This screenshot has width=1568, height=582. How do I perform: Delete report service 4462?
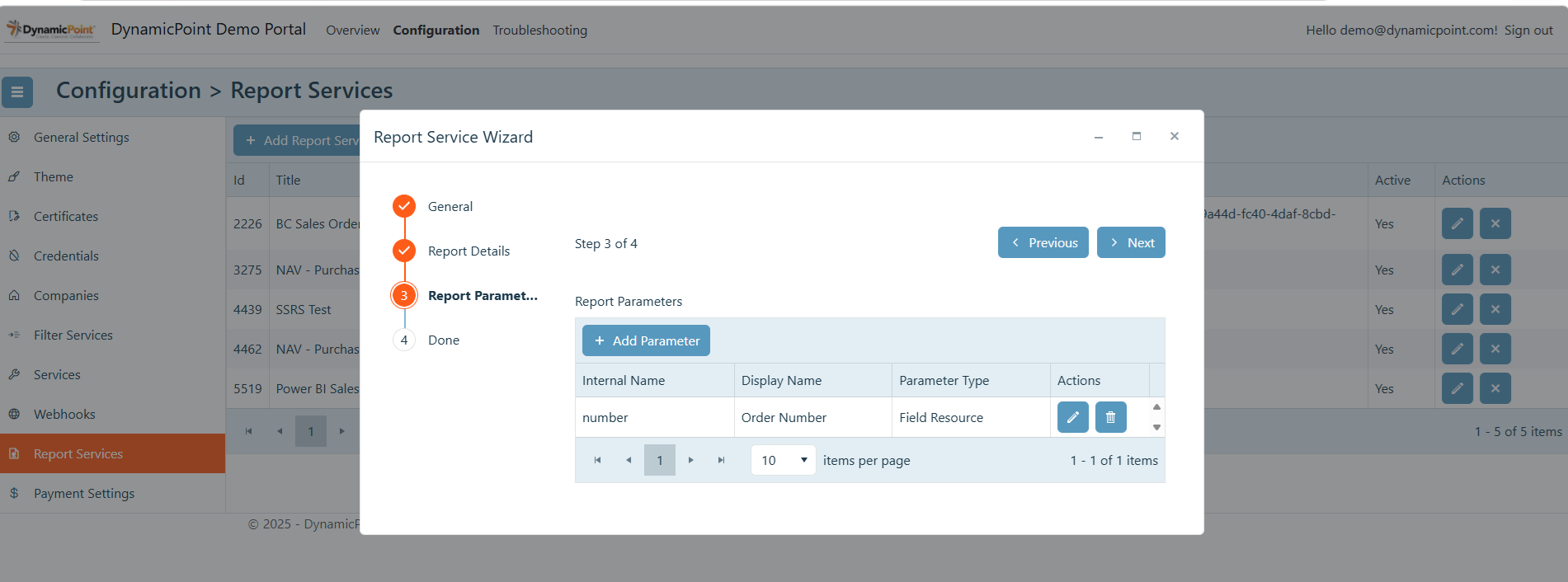pyautogui.click(x=1495, y=349)
